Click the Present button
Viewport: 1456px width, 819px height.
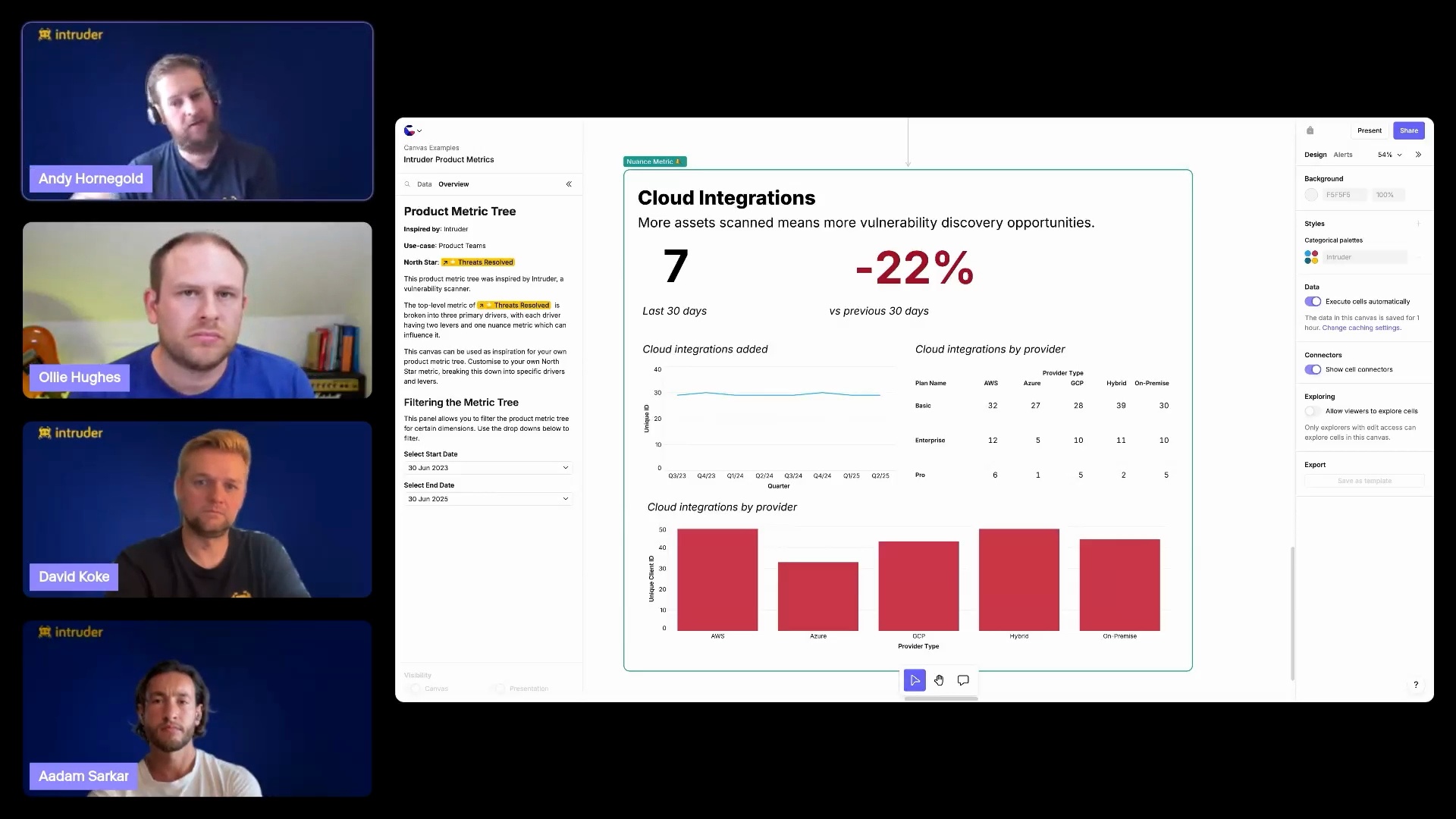click(1369, 130)
